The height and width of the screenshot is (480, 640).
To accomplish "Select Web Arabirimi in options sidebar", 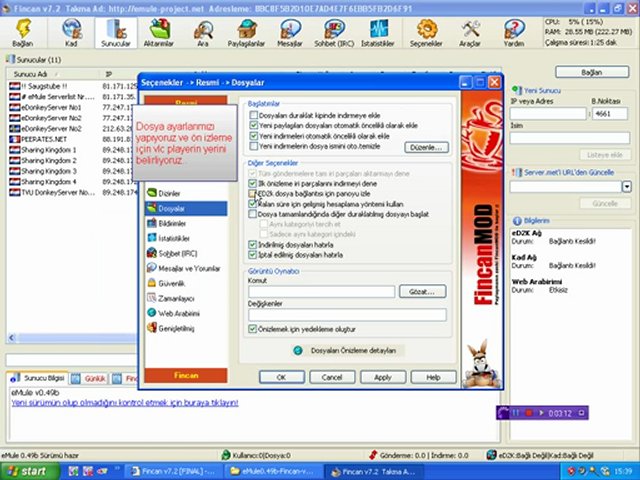I will click(173, 313).
